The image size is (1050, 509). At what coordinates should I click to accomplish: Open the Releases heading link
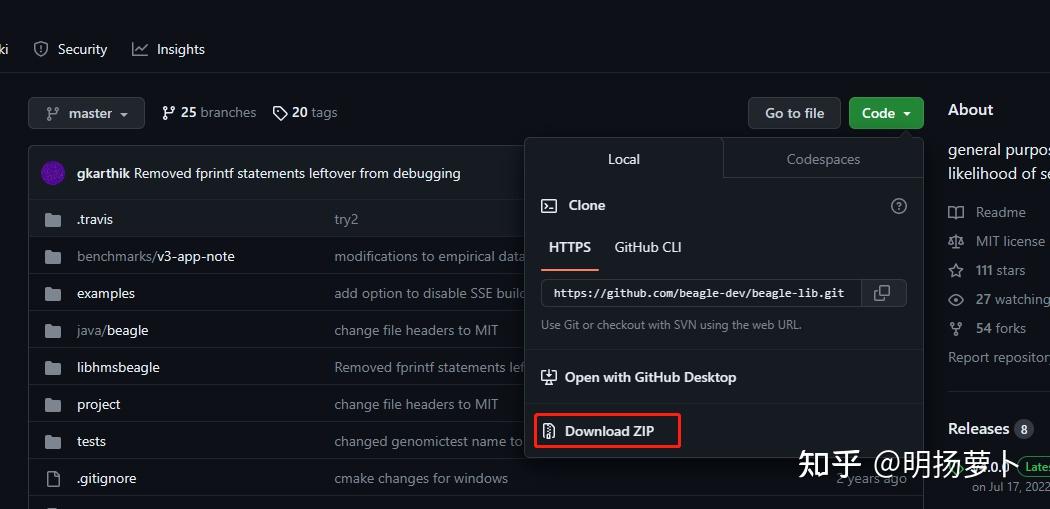(978, 429)
